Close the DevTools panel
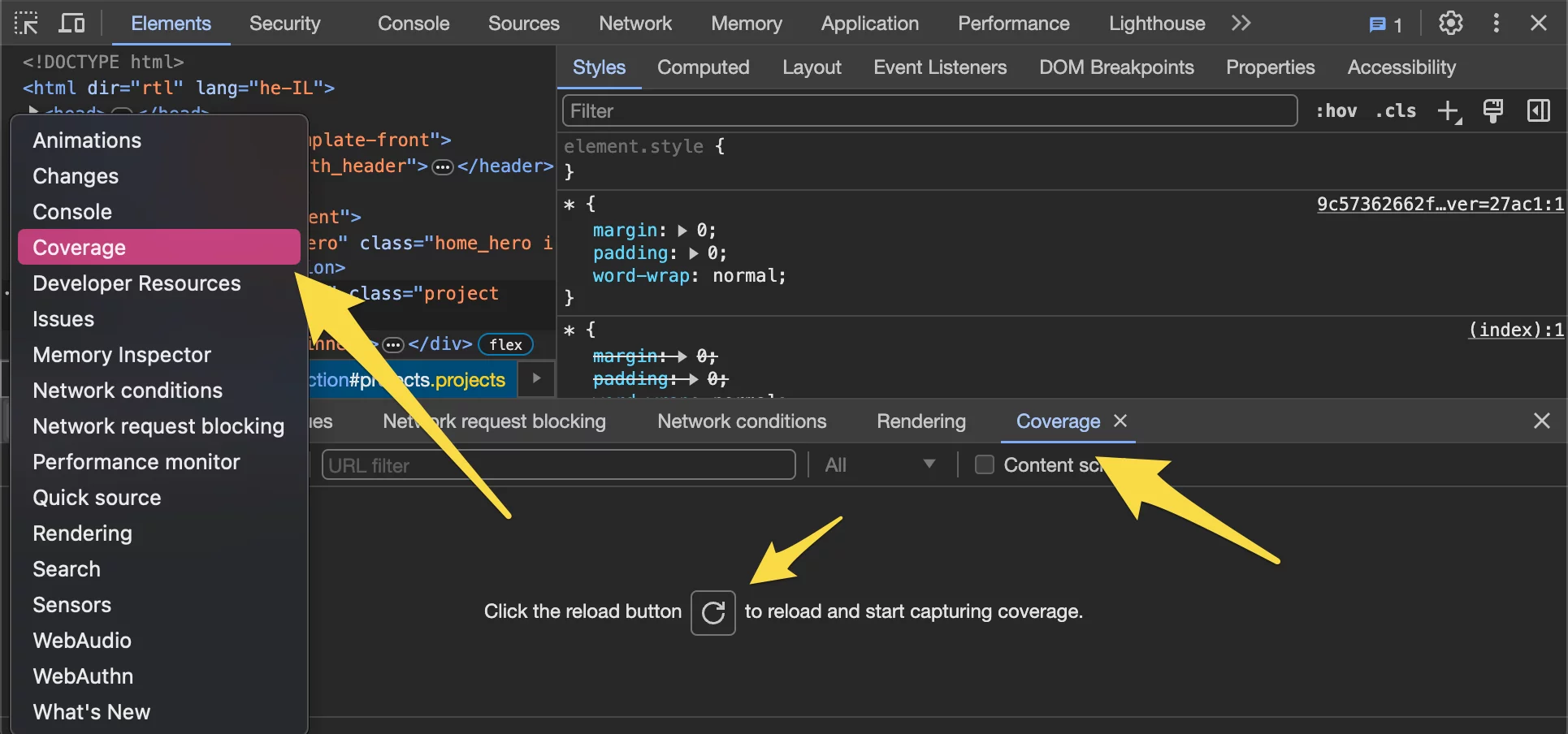The width and height of the screenshot is (1568, 734). [x=1539, y=23]
